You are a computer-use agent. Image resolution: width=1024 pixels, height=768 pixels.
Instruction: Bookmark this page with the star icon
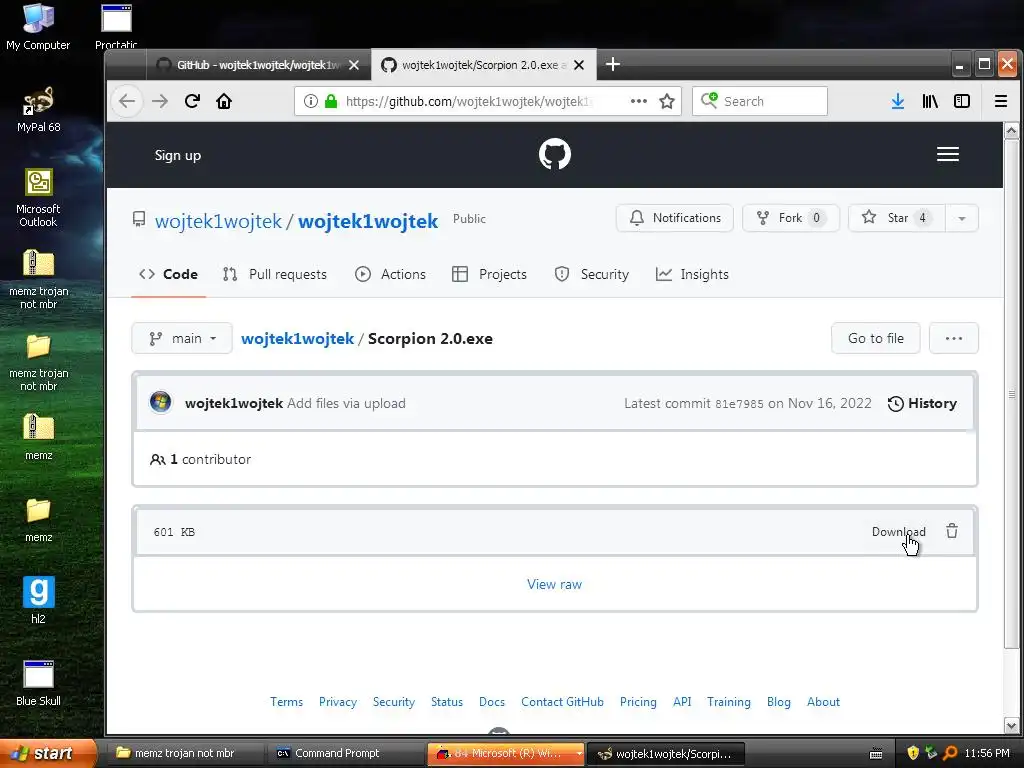tap(667, 101)
